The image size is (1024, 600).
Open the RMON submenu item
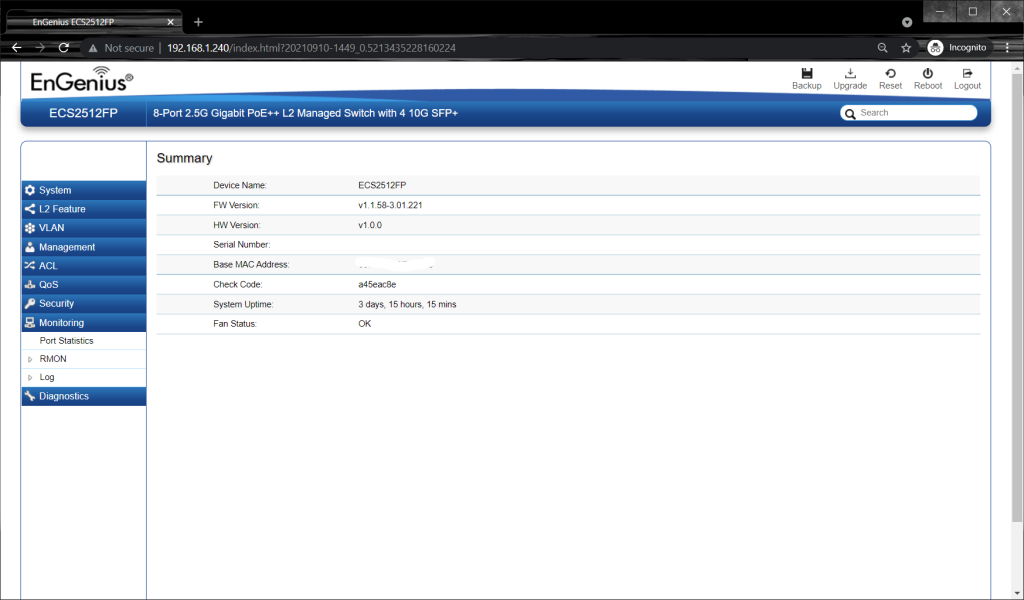53,359
